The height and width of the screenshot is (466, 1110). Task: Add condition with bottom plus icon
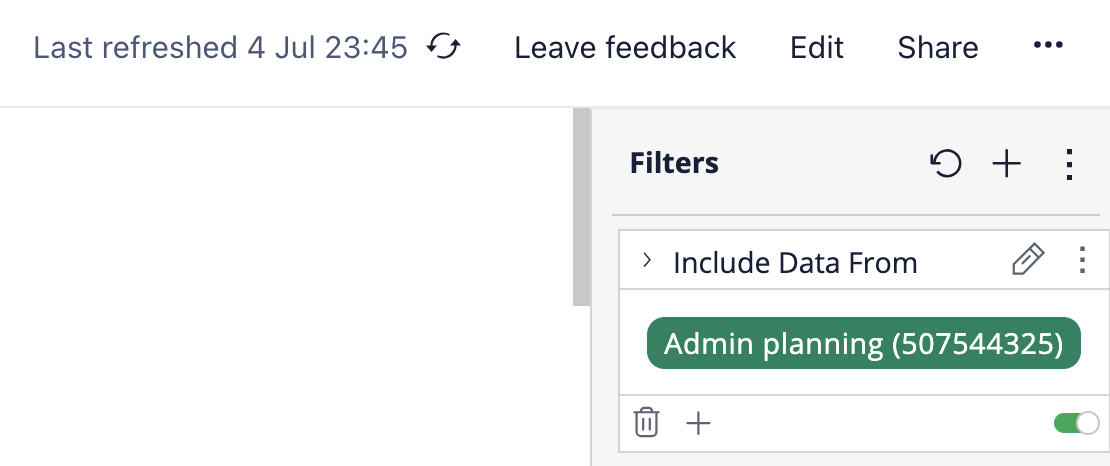coord(698,423)
